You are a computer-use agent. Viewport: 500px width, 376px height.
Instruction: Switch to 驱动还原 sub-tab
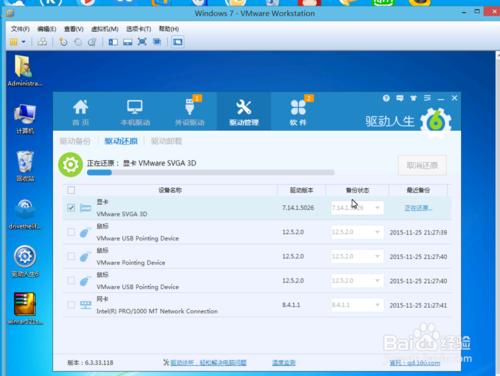(121, 141)
